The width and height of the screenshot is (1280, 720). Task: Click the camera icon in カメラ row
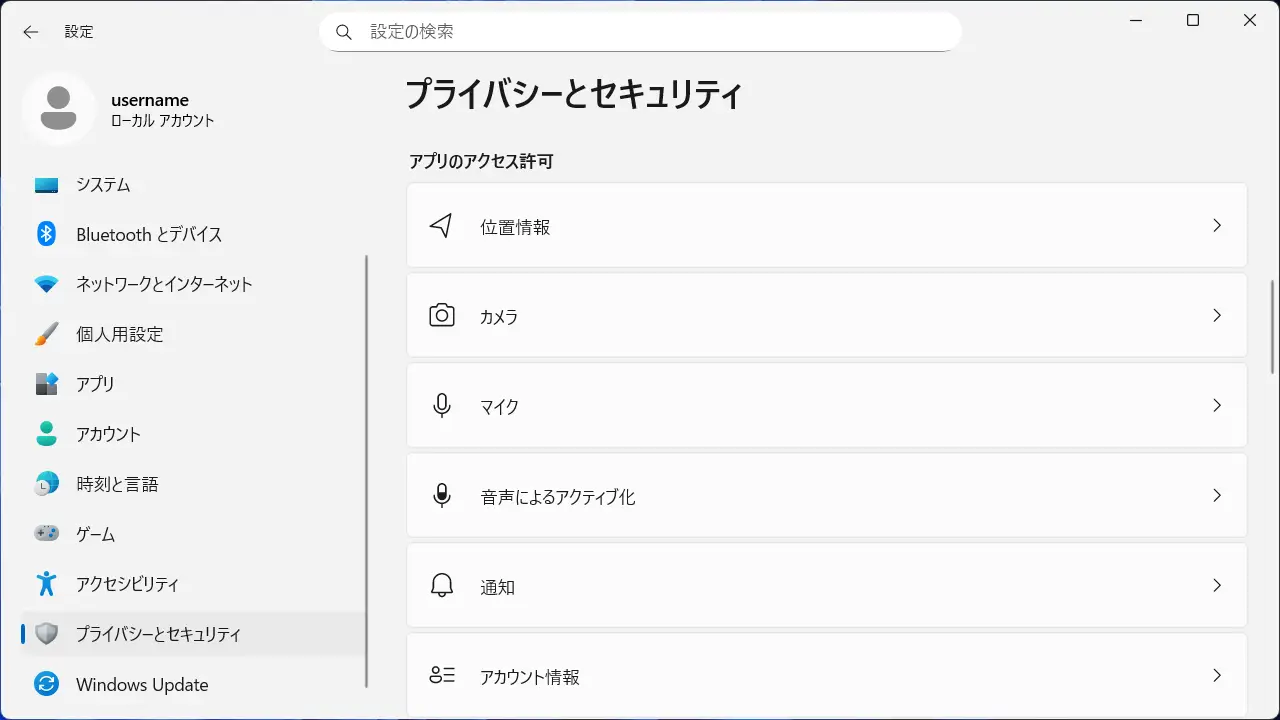pyautogui.click(x=441, y=316)
